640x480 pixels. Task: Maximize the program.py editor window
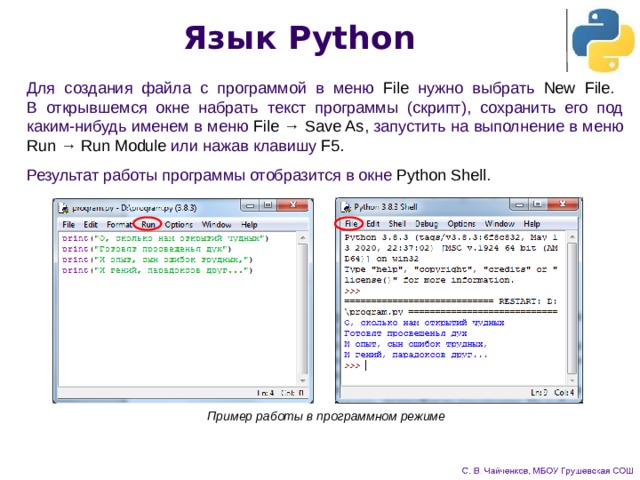268,205
